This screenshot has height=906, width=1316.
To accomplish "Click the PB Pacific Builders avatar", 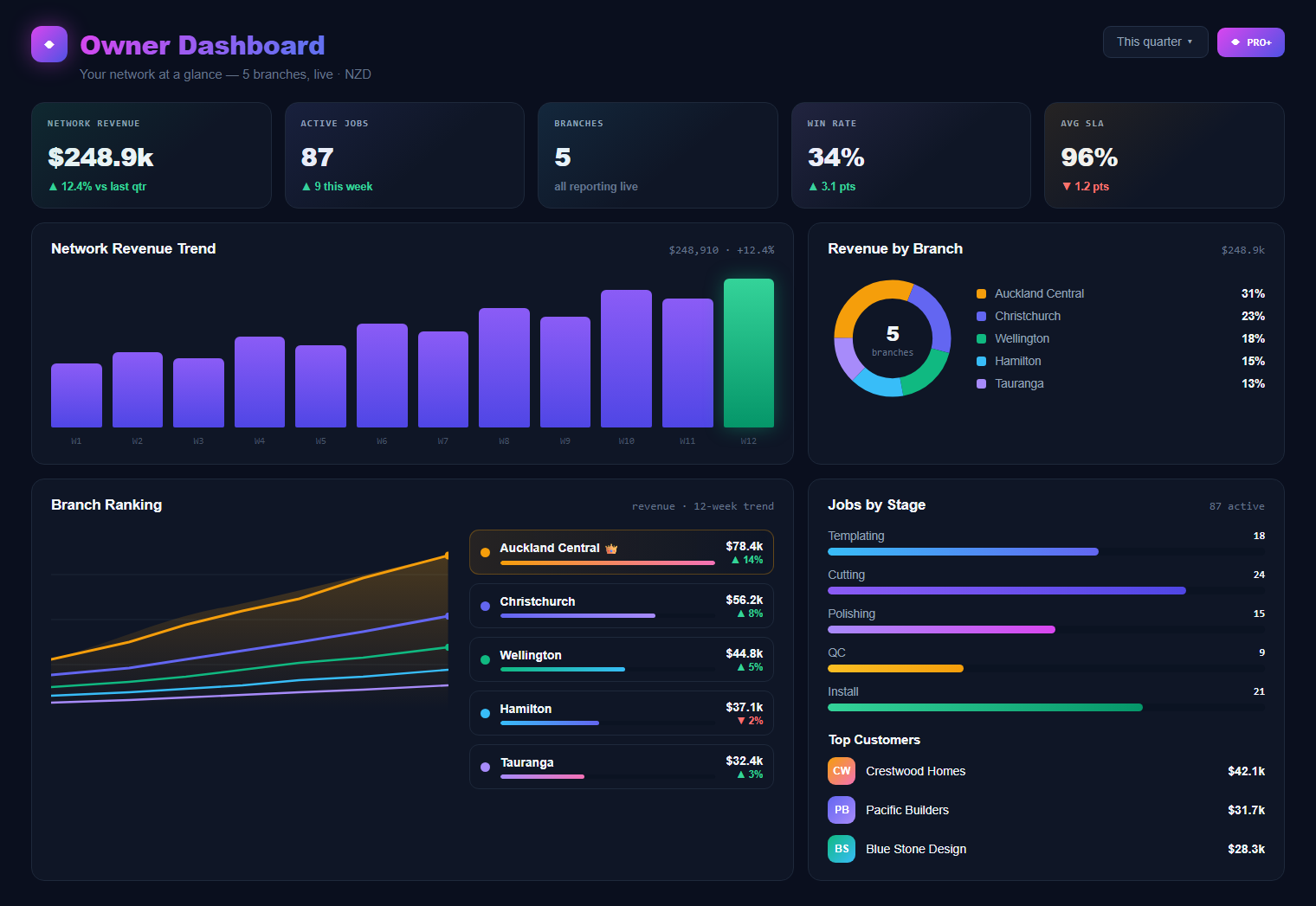I will pos(842,810).
